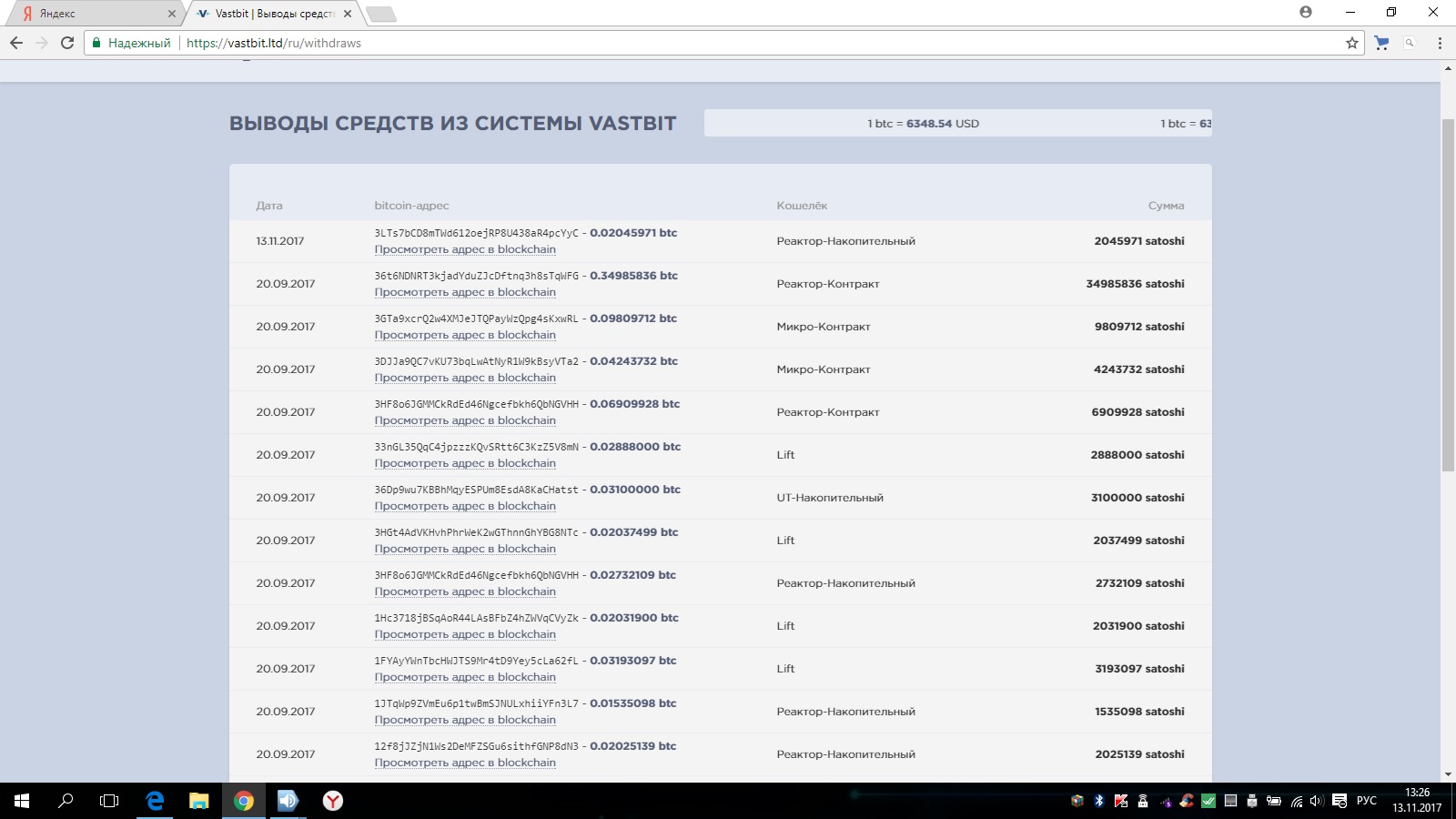Viewport: 1456px width, 819px height.
Task: Launch Microsoft Edge from the taskbar
Action: click(x=156, y=801)
